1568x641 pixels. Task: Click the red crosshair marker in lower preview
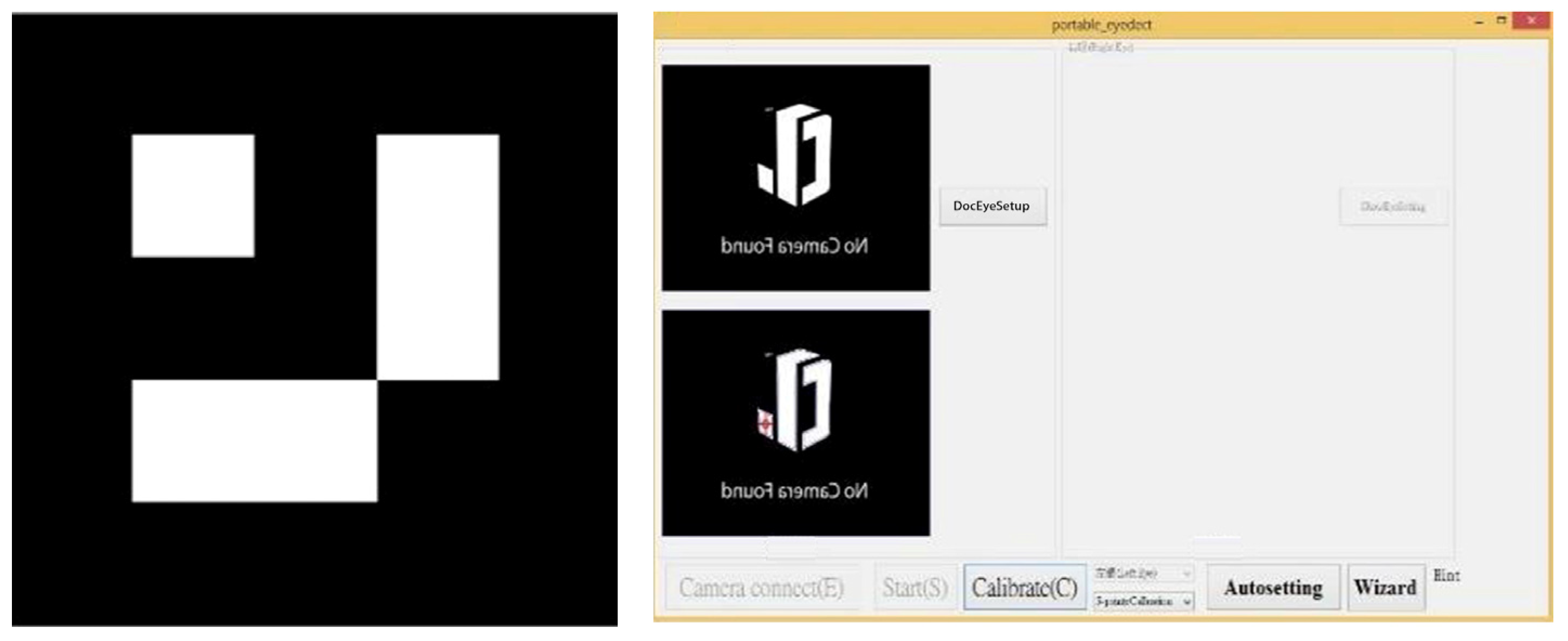(x=766, y=423)
